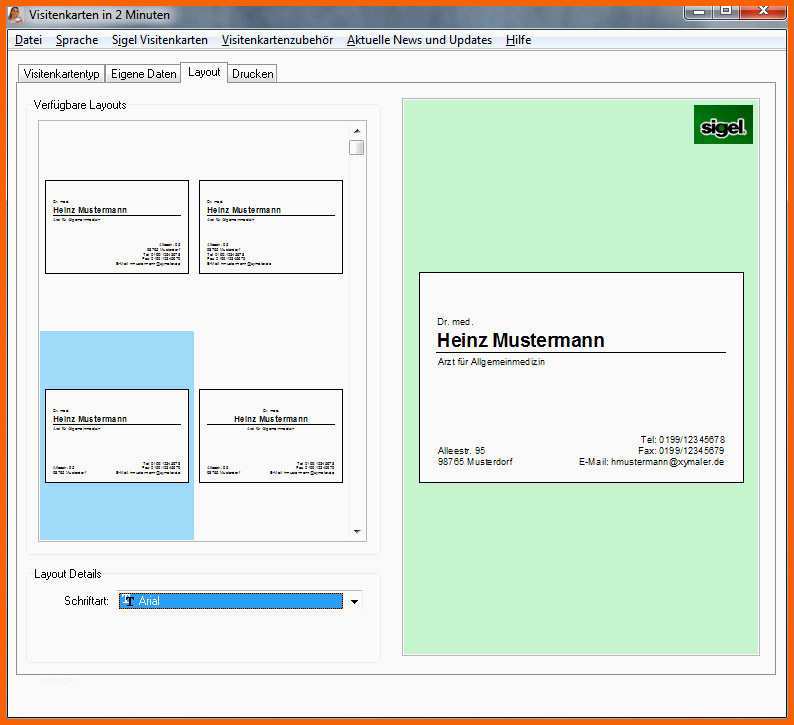Viewport: 794px width, 725px height.
Task: Select layout with right-aligned address block
Action: [x=117, y=227]
